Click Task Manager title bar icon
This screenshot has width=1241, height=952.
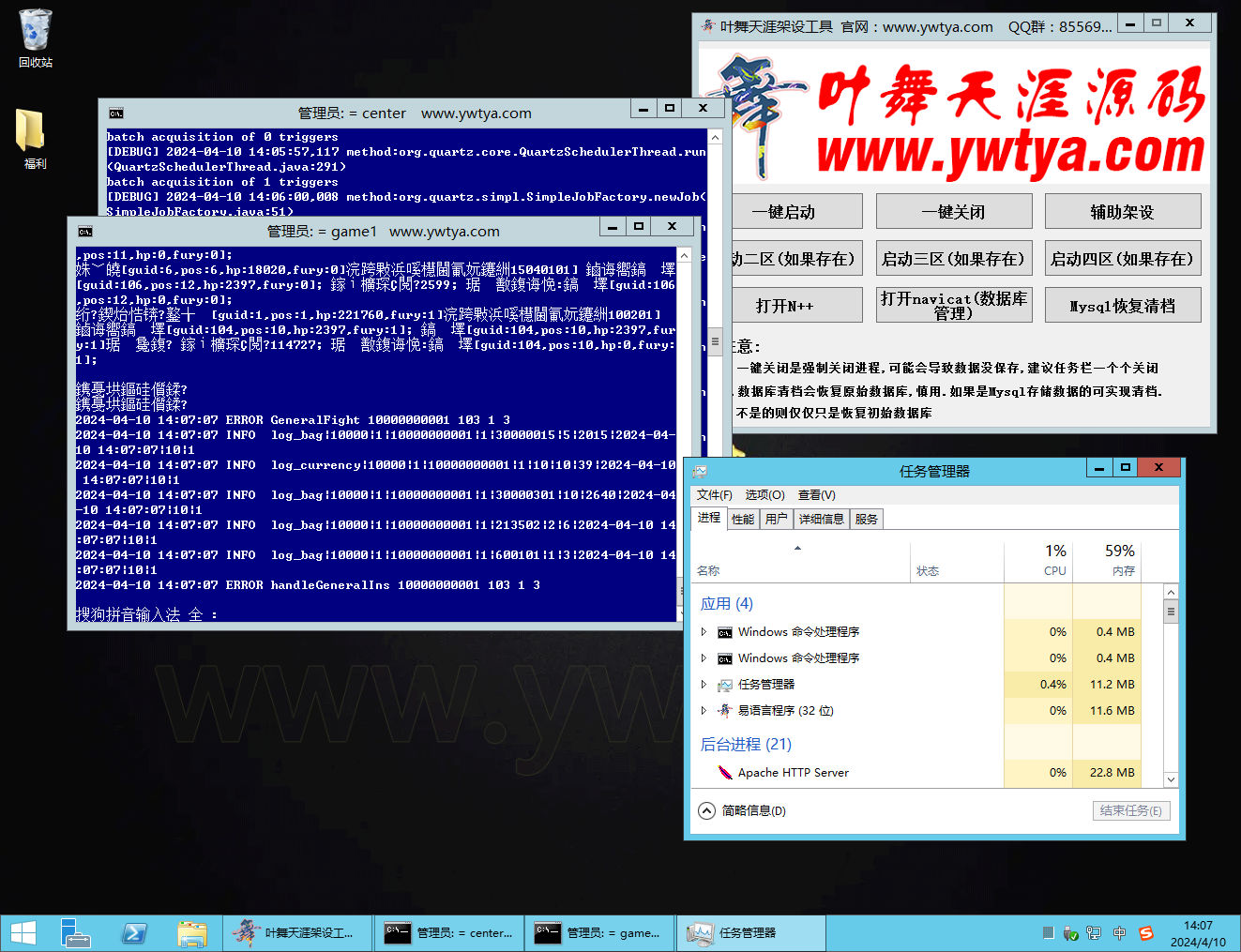(x=700, y=471)
